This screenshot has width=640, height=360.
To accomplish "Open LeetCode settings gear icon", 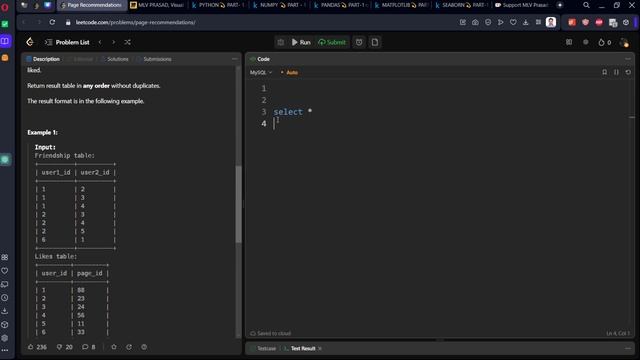I will point(586,42).
